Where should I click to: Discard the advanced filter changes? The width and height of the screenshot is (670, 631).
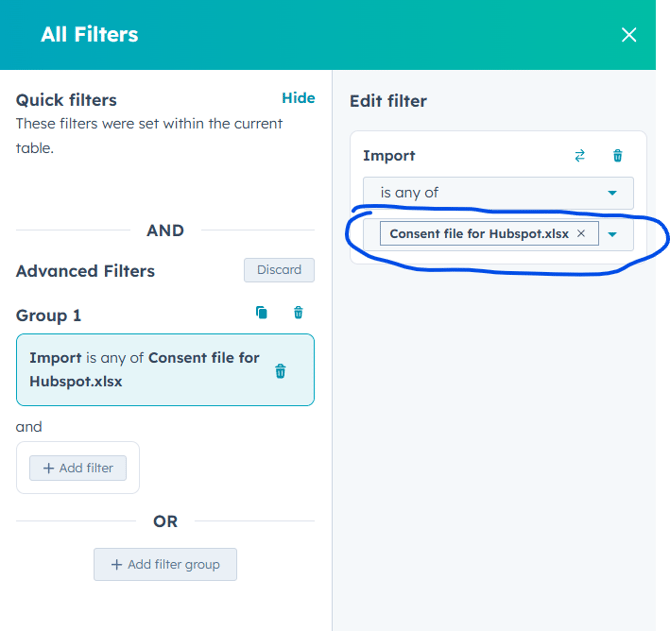click(x=279, y=270)
